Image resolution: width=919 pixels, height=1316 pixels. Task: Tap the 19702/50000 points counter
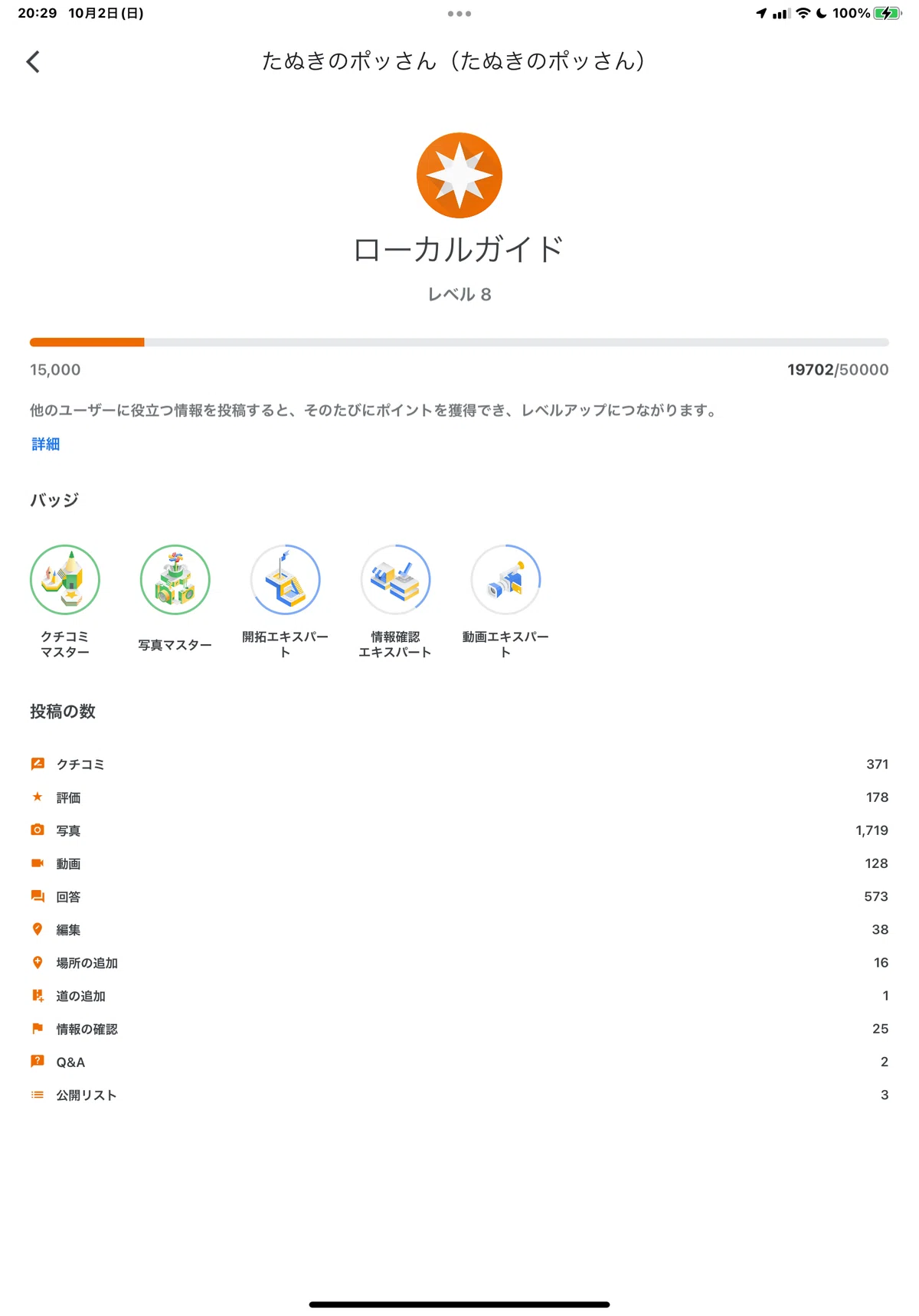click(x=838, y=369)
